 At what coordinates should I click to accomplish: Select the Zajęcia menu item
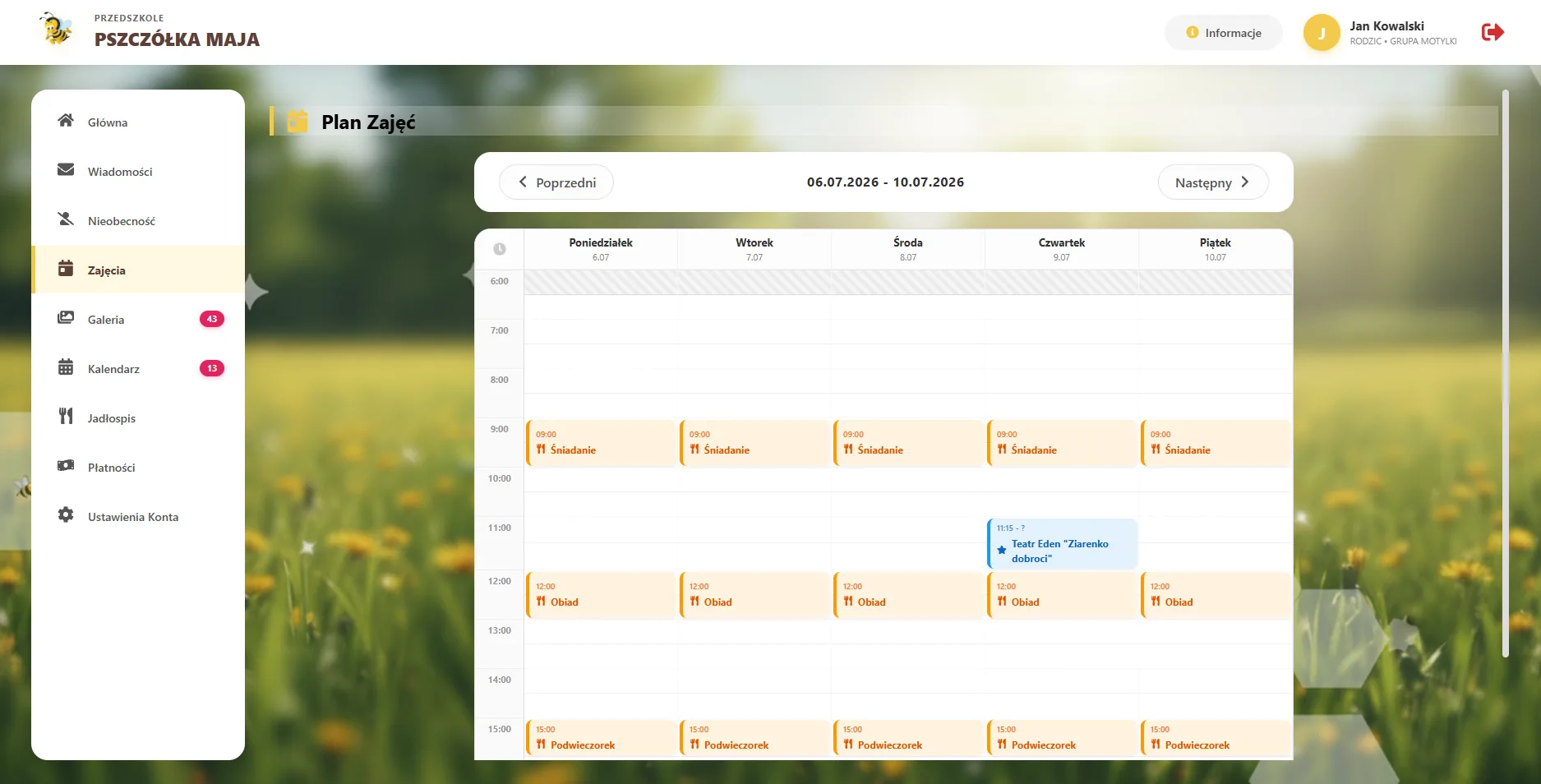[138, 270]
